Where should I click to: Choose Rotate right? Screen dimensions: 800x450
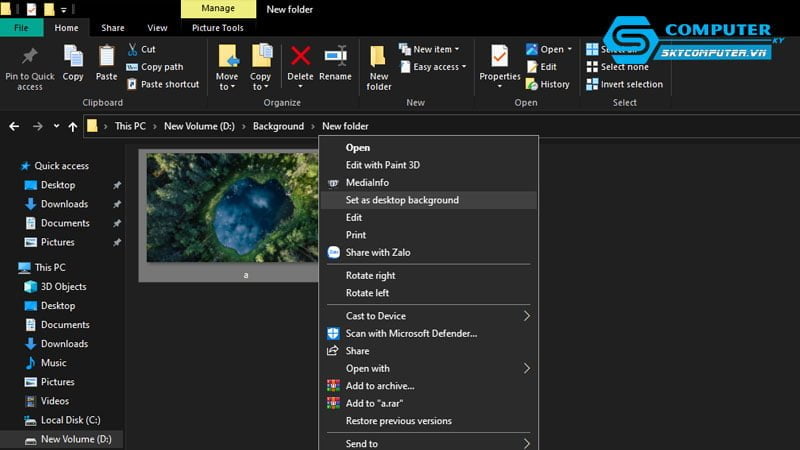click(429, 276)
